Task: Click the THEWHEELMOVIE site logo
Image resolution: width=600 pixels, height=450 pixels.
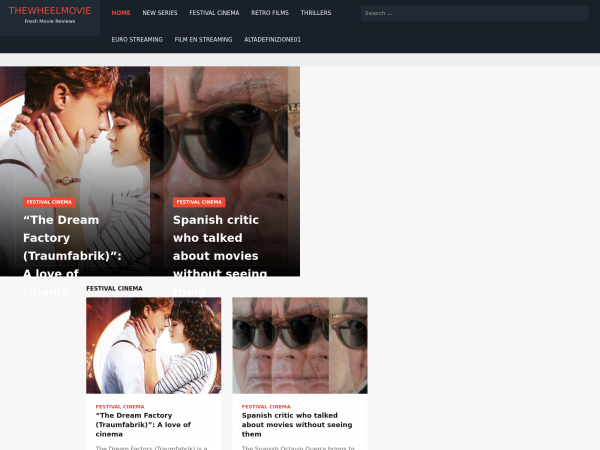Action: click(49, 11)
